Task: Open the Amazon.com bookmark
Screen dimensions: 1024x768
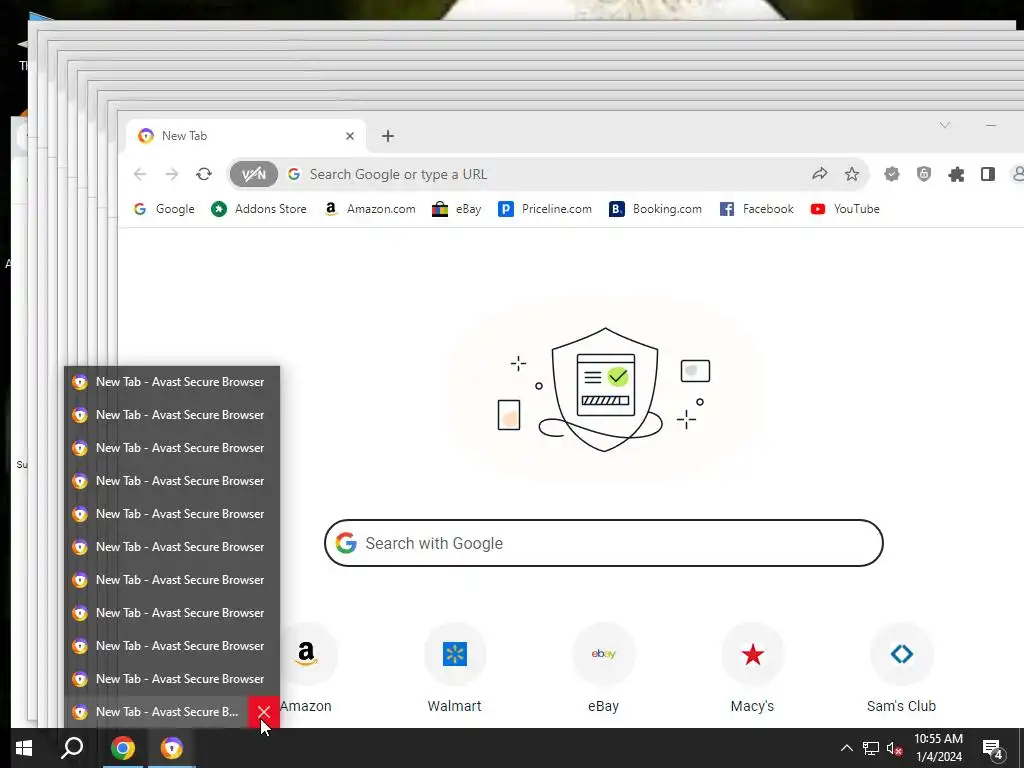Action: [x=370, y=209]
